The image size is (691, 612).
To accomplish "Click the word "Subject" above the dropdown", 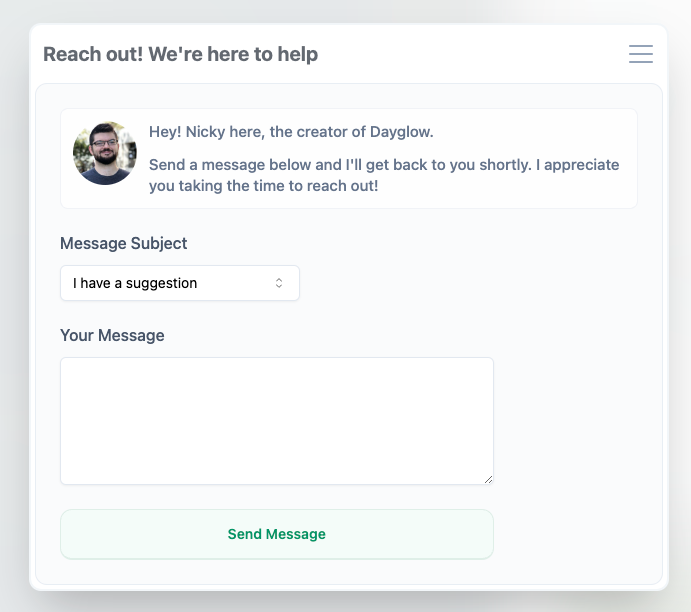I will 159,243.
